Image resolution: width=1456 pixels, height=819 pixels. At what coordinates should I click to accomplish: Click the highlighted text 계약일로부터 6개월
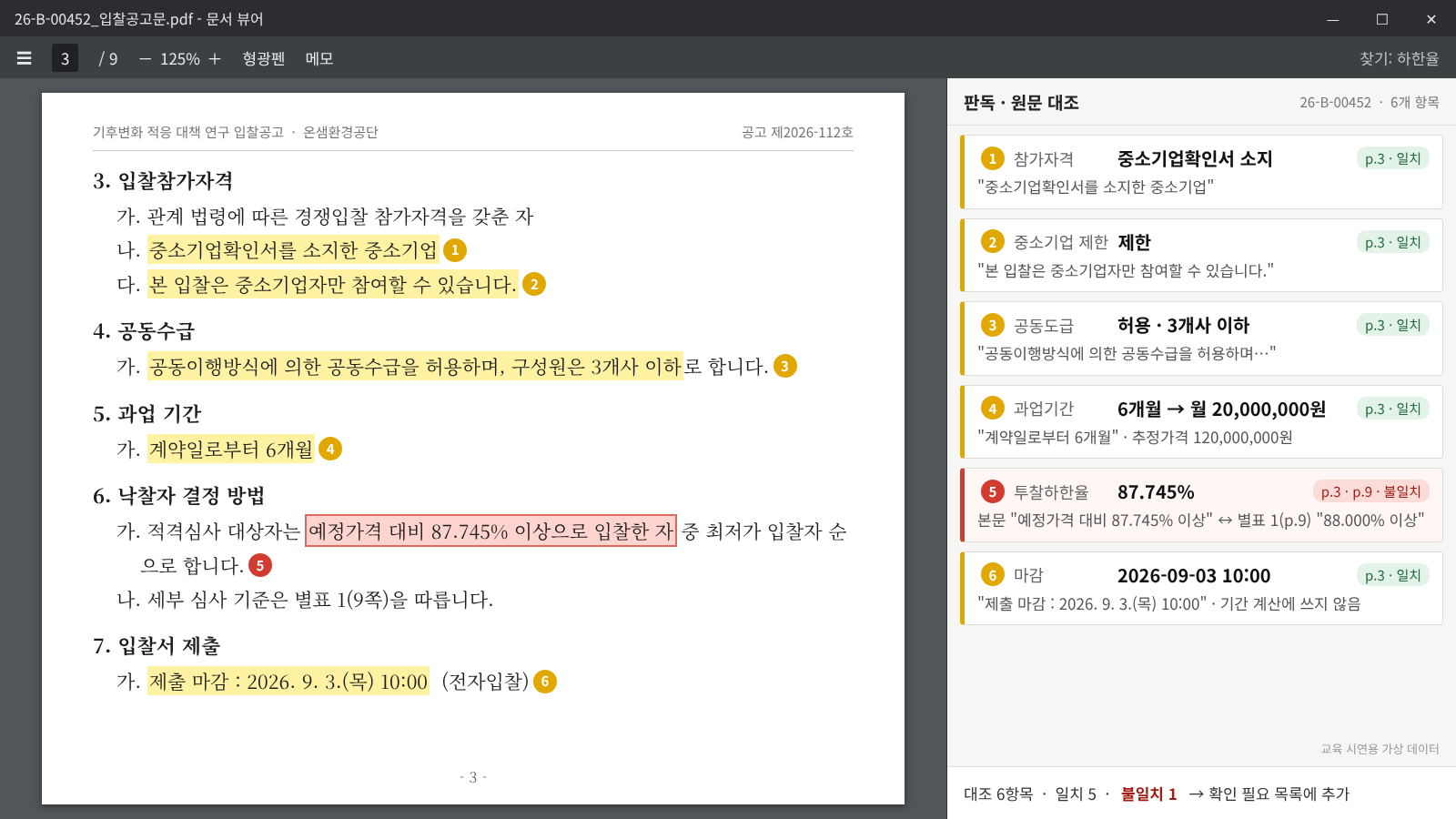tap(231, 449)
